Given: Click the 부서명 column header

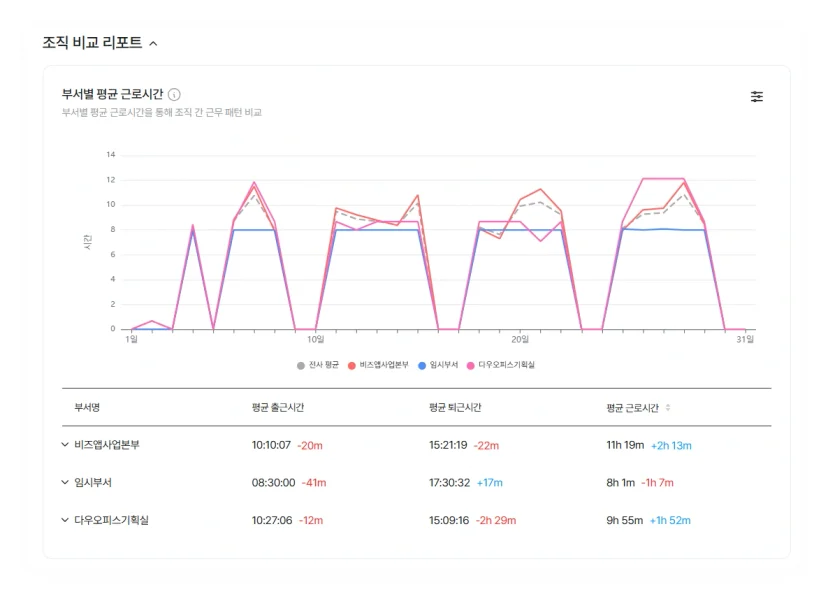Looking at the screenshot, I should (x=87, y=407).
